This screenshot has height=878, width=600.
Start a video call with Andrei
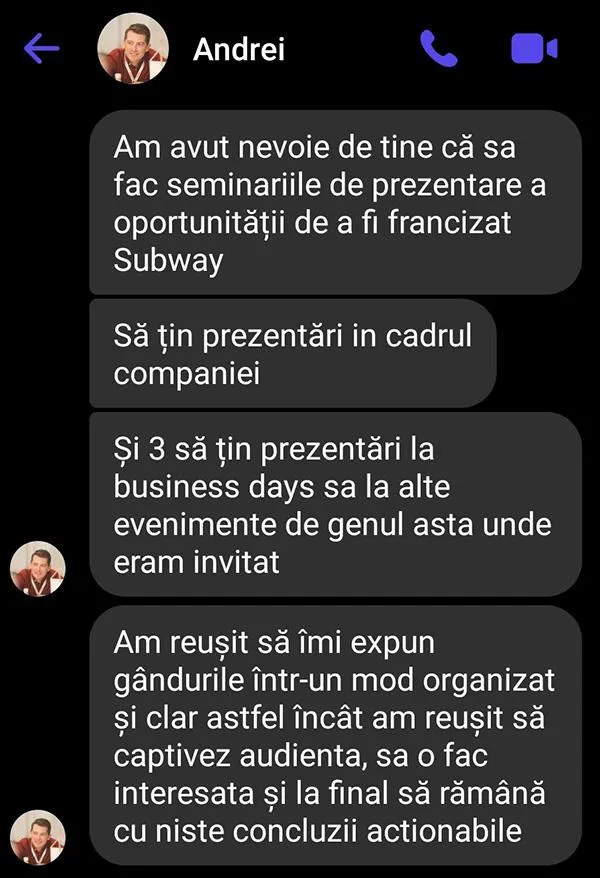(534, 48)
